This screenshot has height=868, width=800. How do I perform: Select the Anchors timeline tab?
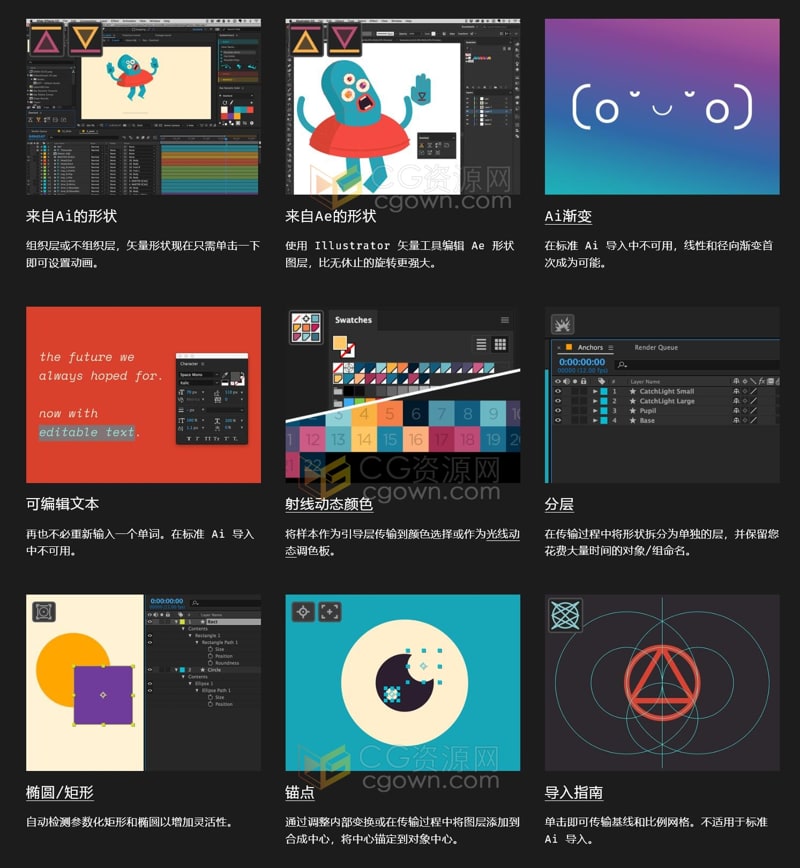pyautogui.click(x=590, y=348)
